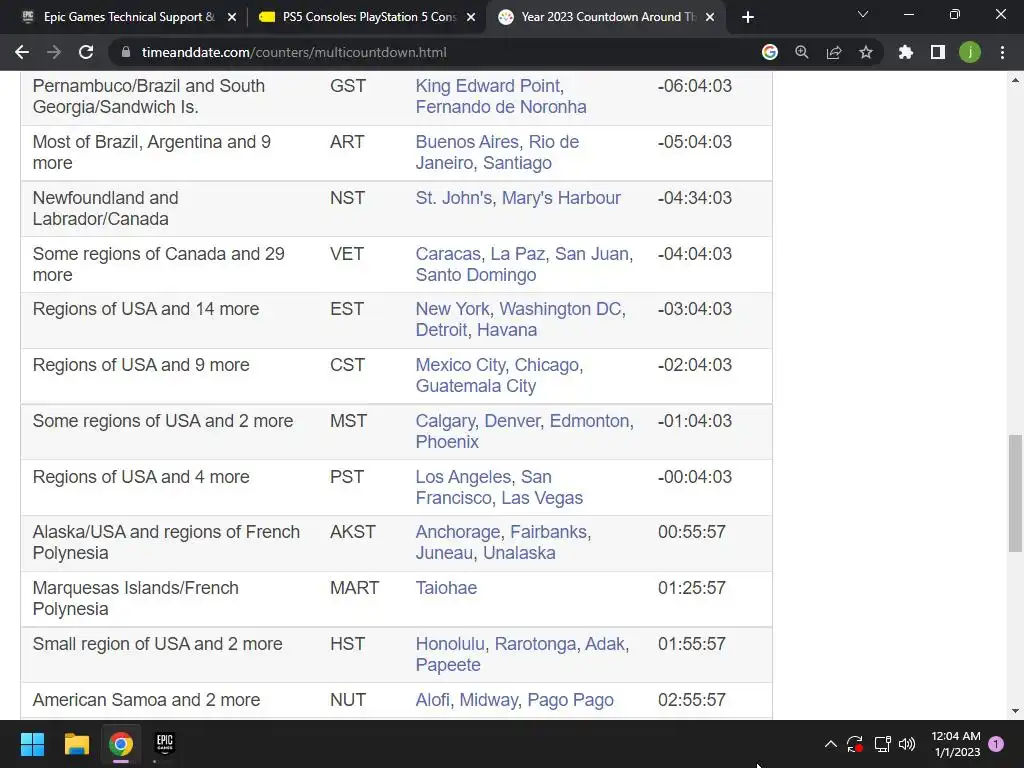Open the Edmonton link
The image size is (1024, 768).
coord(590,421)
